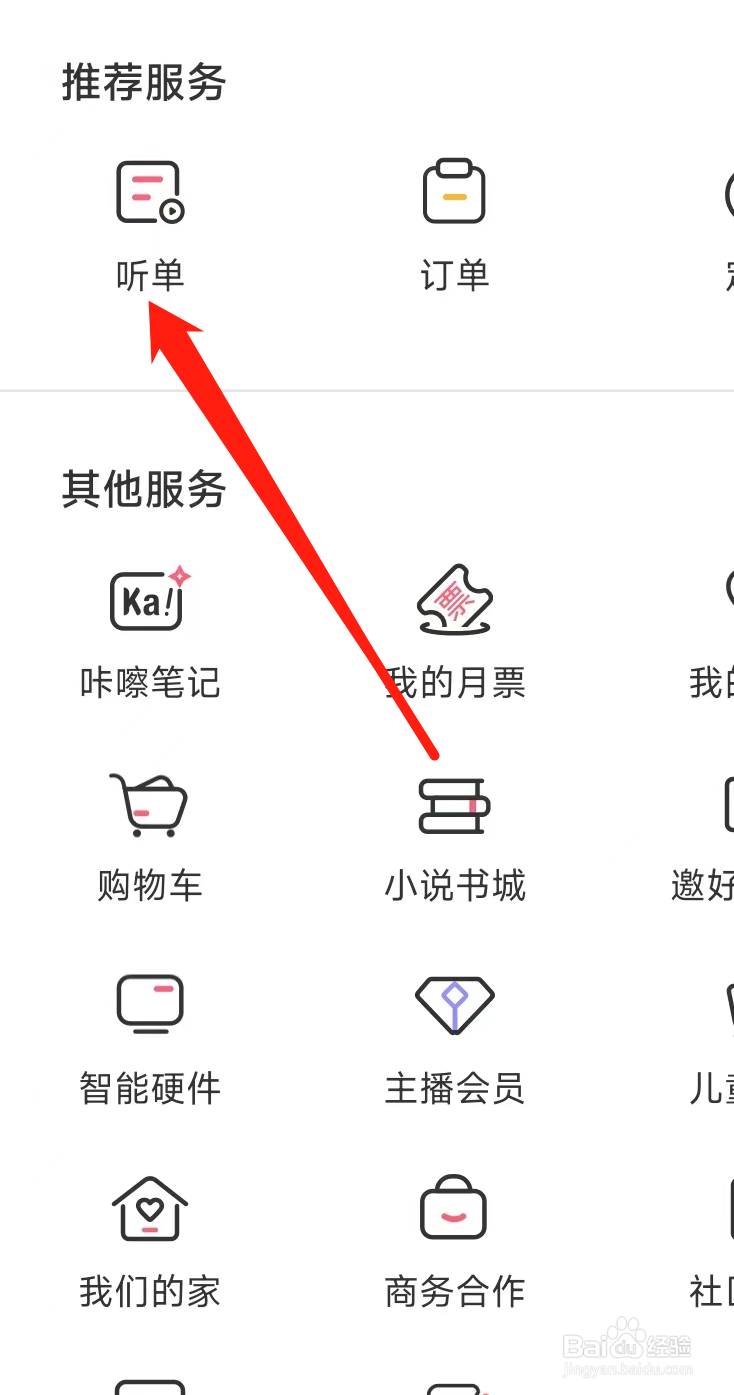Tap the 我们的家 label
Screen dimensions: 734x1395
point(150,1292)
